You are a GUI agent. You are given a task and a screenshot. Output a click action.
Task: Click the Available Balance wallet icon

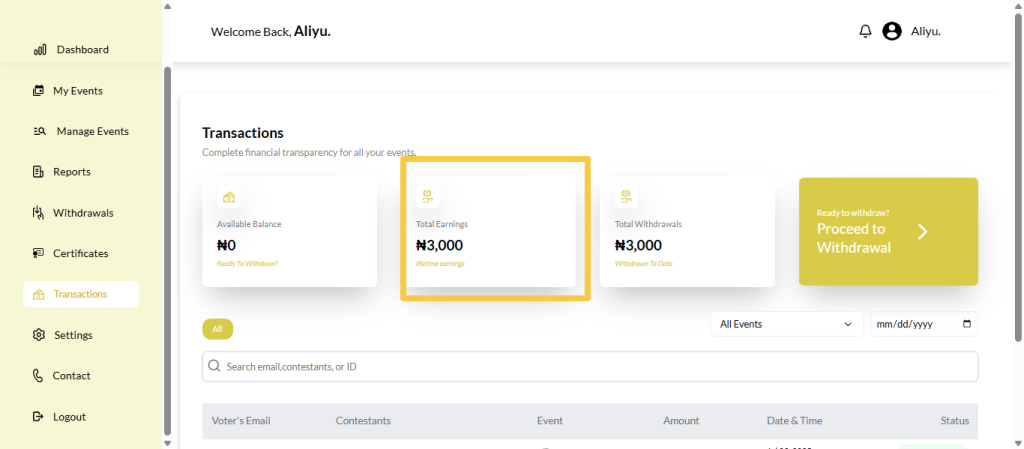coord(229,197)
